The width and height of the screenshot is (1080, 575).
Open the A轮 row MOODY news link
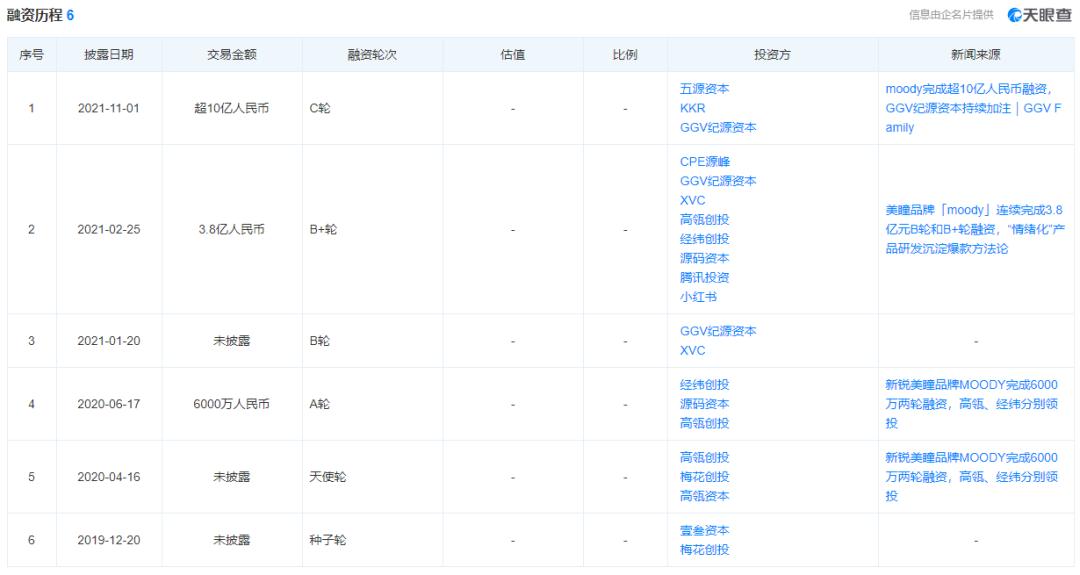point(971,404)
